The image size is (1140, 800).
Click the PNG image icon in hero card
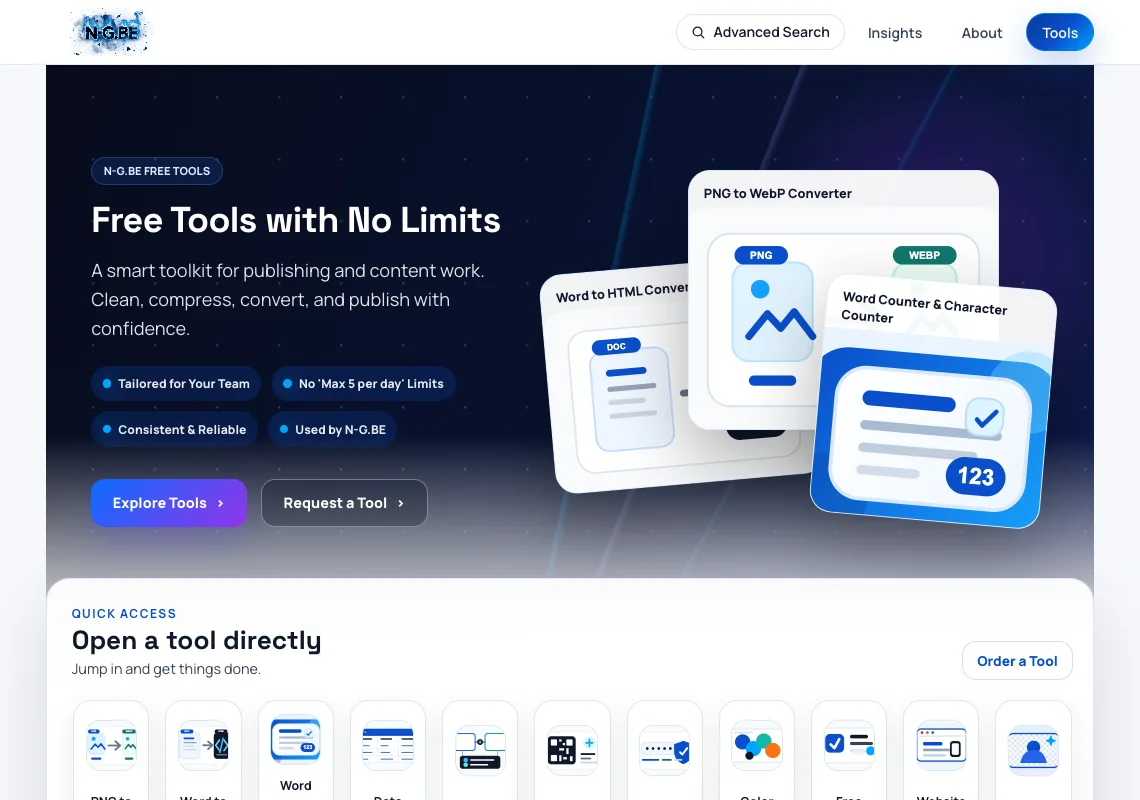773,312
